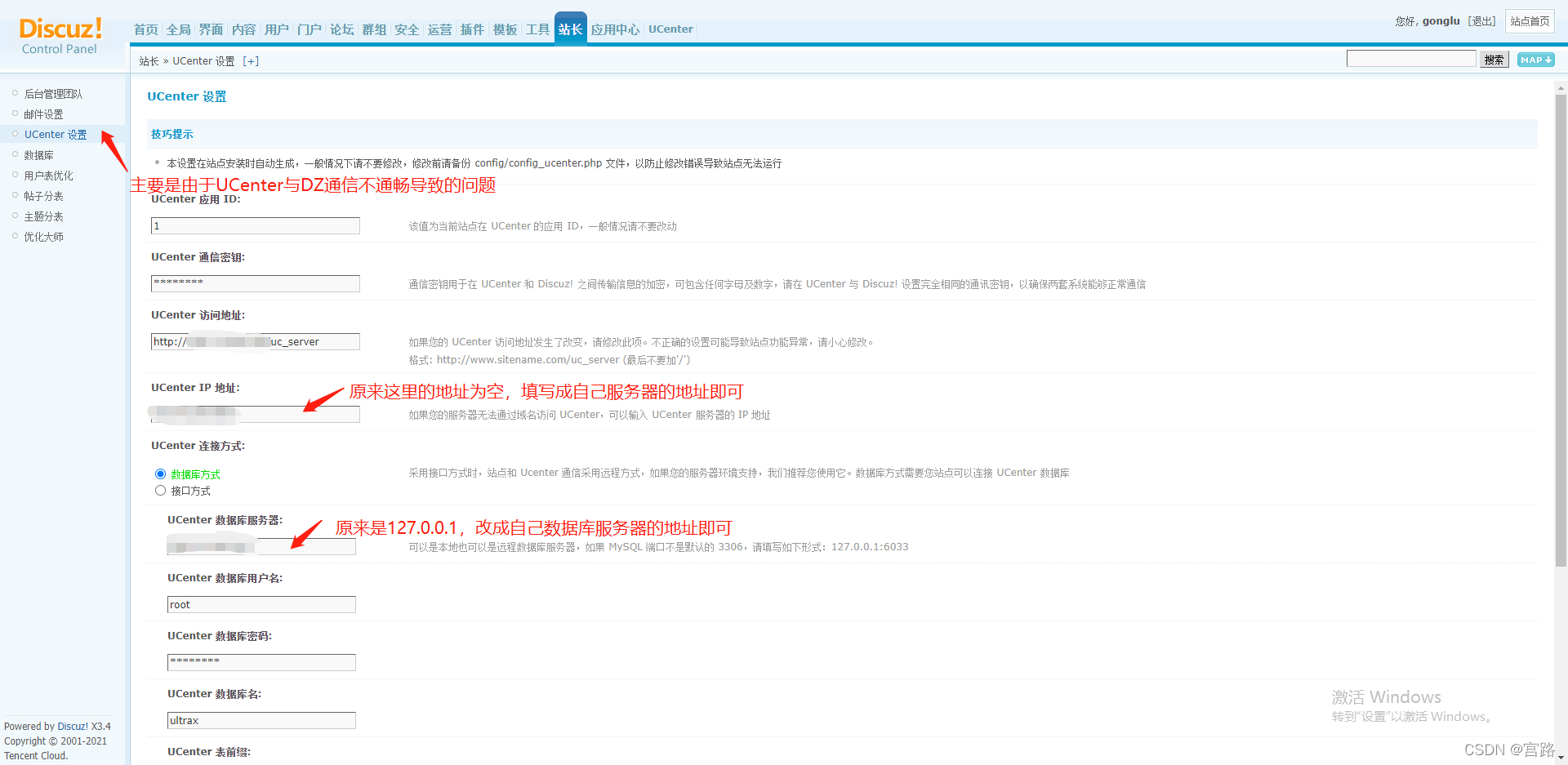Image resolution: width=1568 pixels, height=765 pixels.
Task: Click the UCenter 通信密钥 field
Action: click(x=256, y=284)
